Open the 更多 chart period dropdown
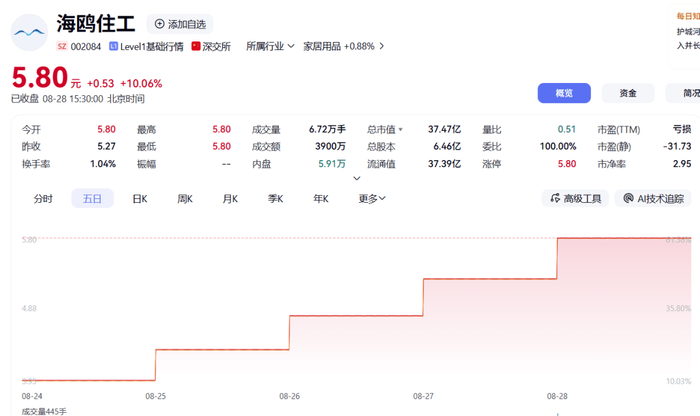The height and width of the screenshot is (416, 700). click(372, 199)
